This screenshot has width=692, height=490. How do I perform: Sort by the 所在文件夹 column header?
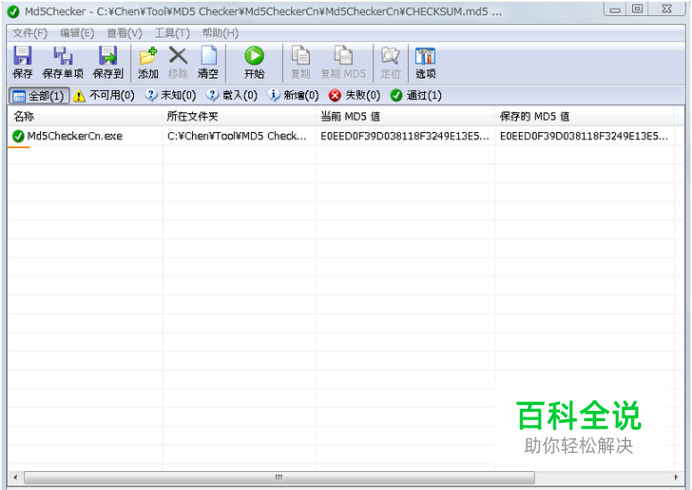coord(239,117)
